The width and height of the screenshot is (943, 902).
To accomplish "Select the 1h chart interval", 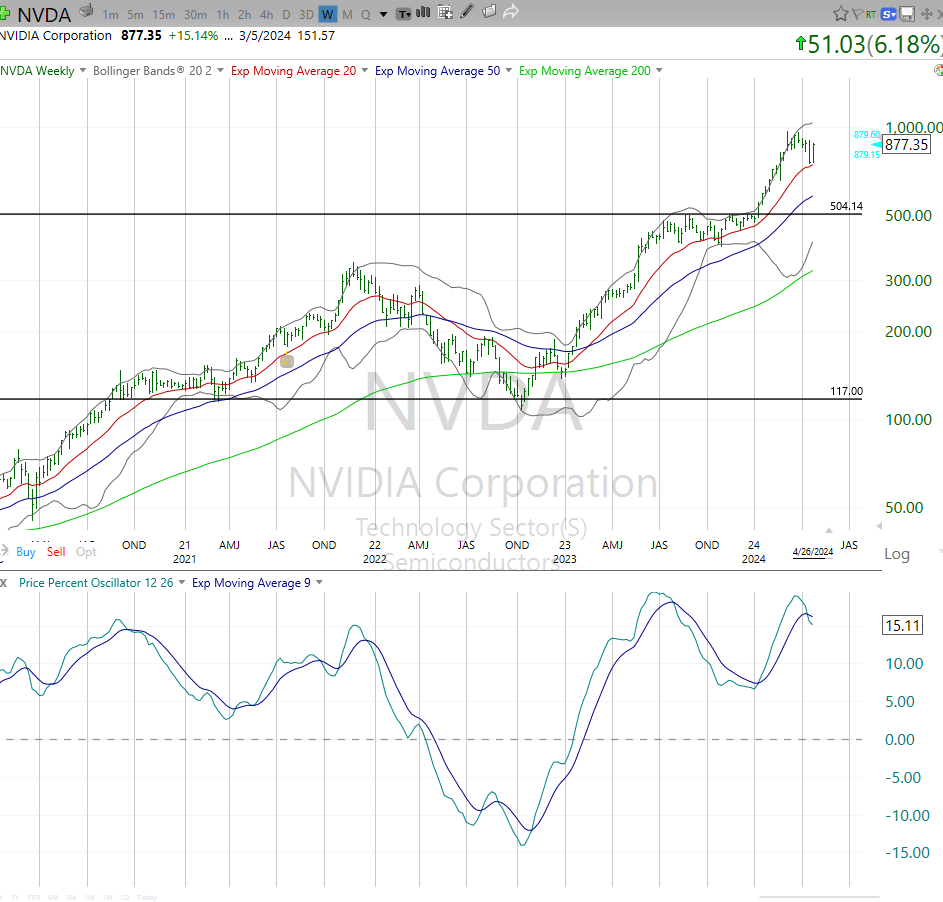I will [x=223, y=14].
